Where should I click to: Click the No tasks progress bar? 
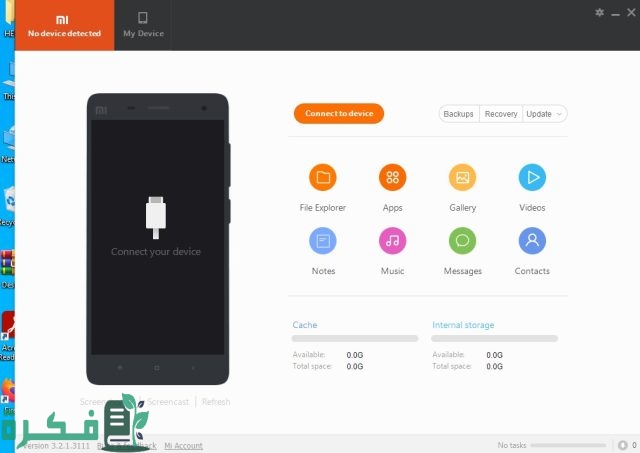(x=568, y=445)
